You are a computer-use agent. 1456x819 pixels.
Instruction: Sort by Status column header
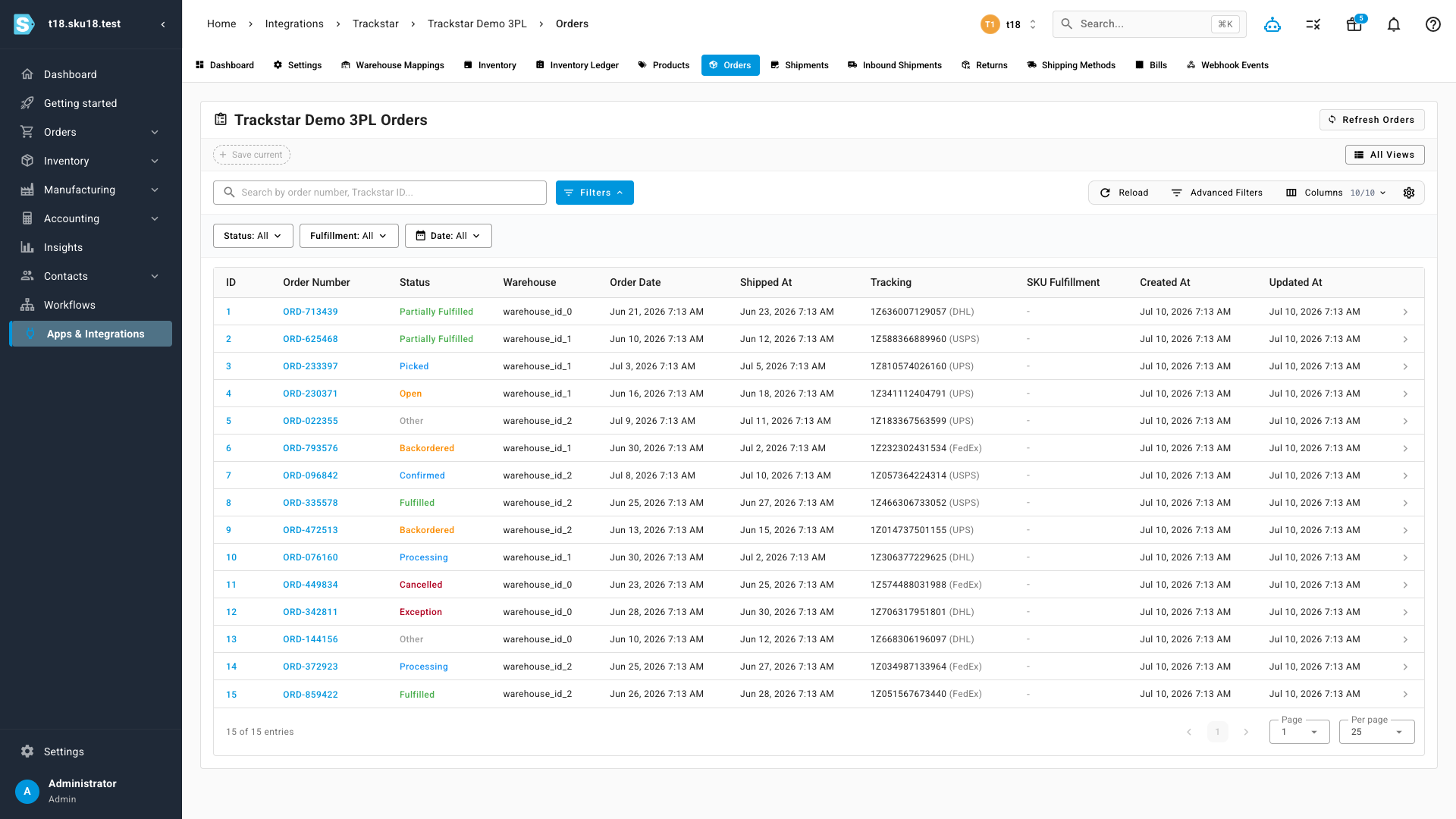tap(415, 282)
